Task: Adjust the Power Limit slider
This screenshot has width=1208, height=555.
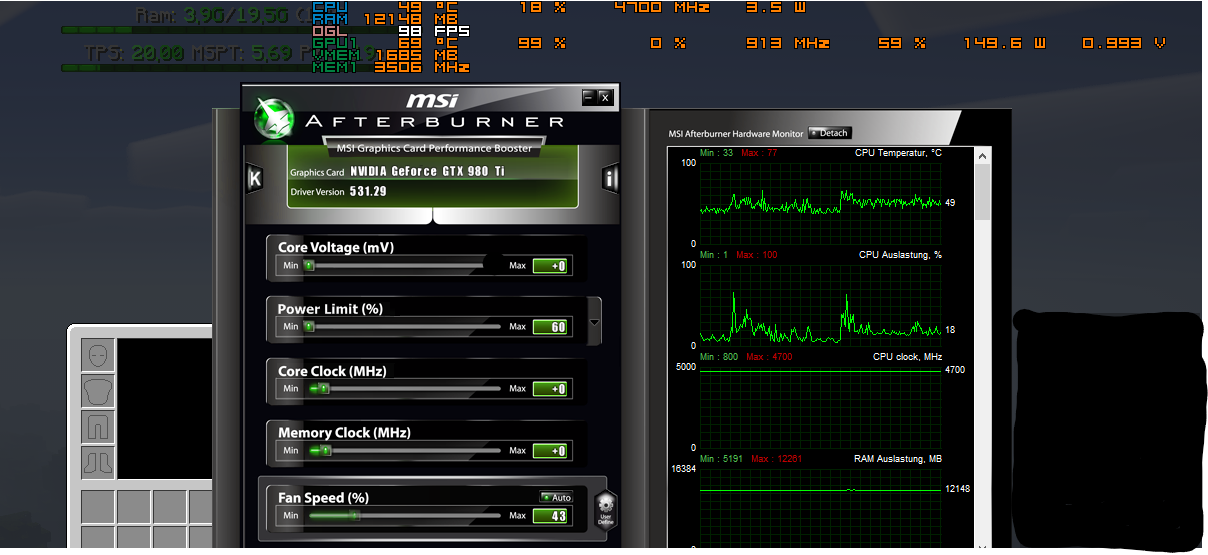Action: click(401, 327)
